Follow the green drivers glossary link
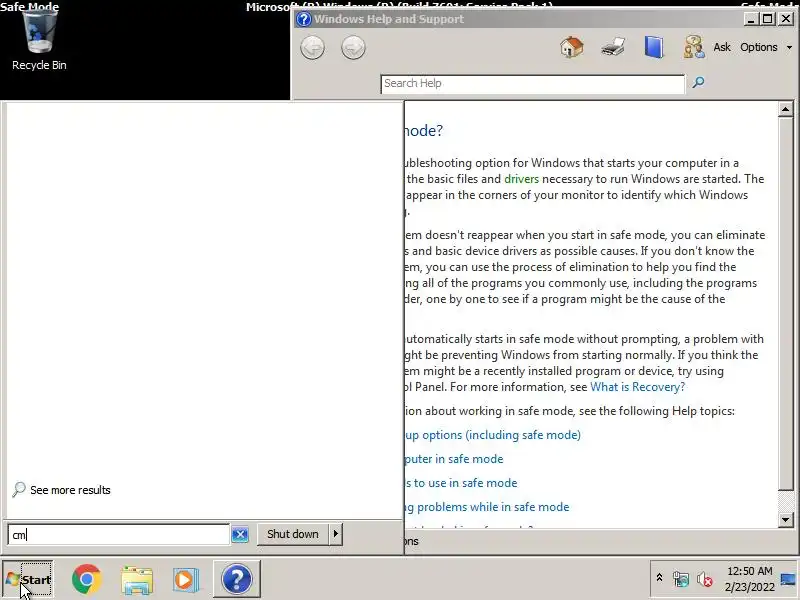The height and width of the screenshot is (600, 800). 521,179
